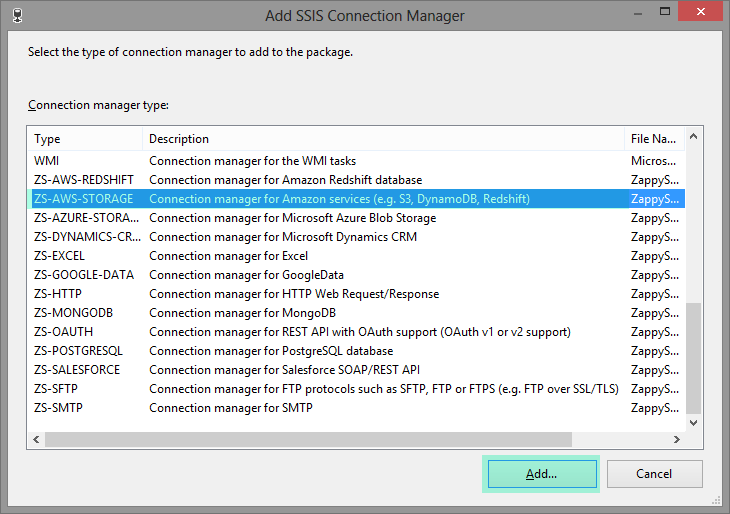Sort by the Description column header

coord(384,139)
